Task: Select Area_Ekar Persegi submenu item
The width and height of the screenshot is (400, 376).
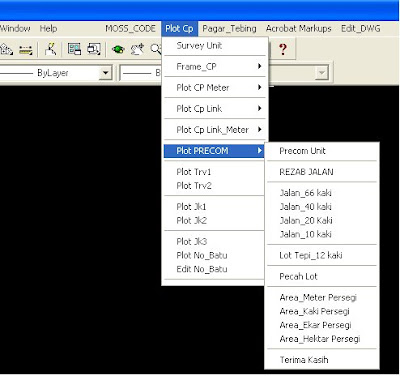Action: click(x=322, y=325)
